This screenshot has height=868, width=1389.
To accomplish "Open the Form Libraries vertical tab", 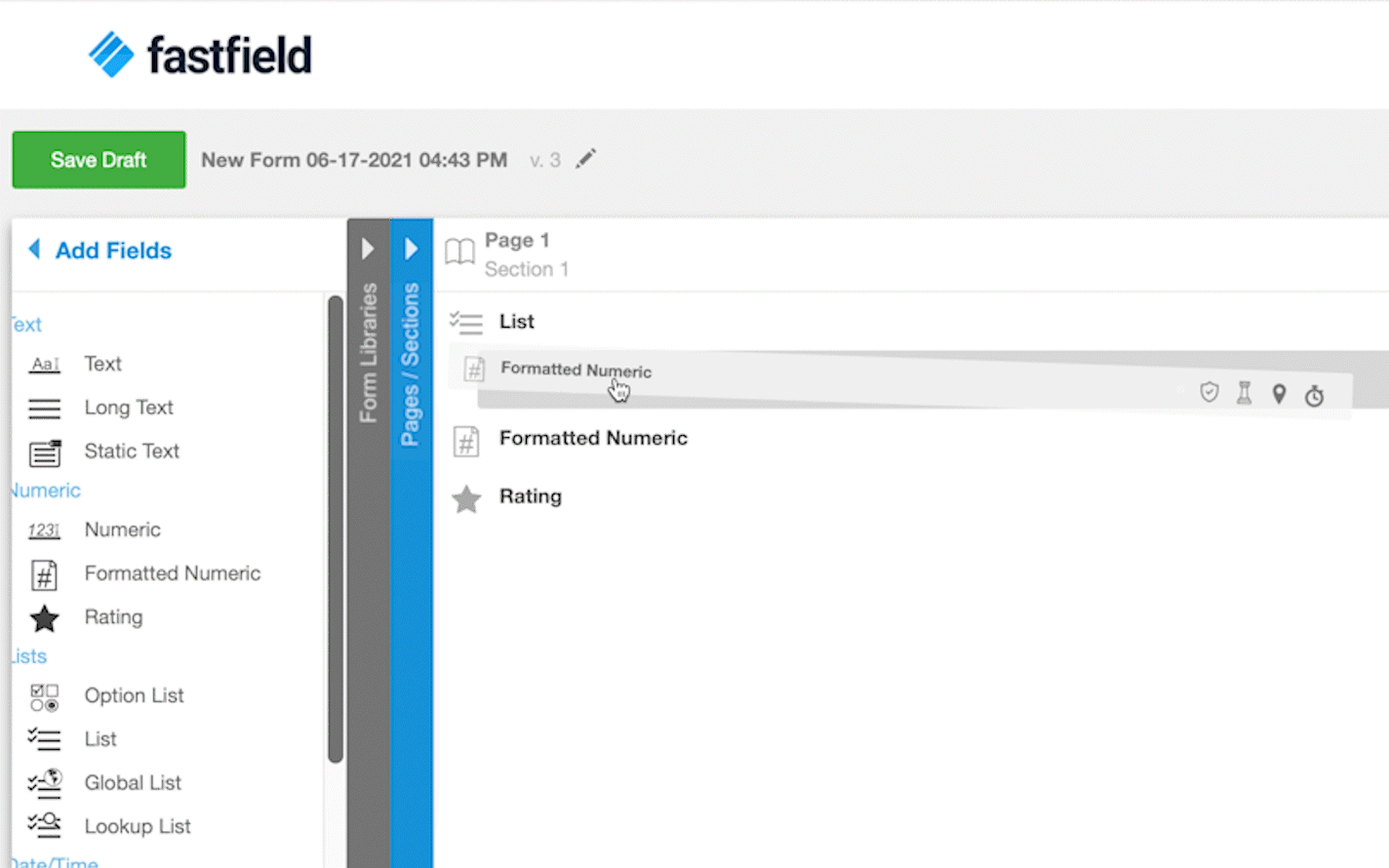I will coord(368,353).
